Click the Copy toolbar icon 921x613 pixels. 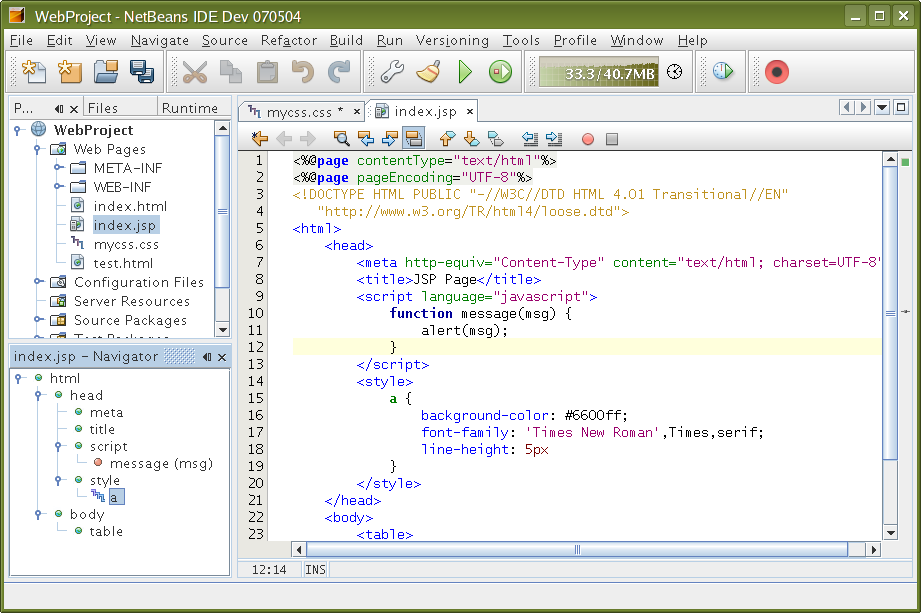231,72
